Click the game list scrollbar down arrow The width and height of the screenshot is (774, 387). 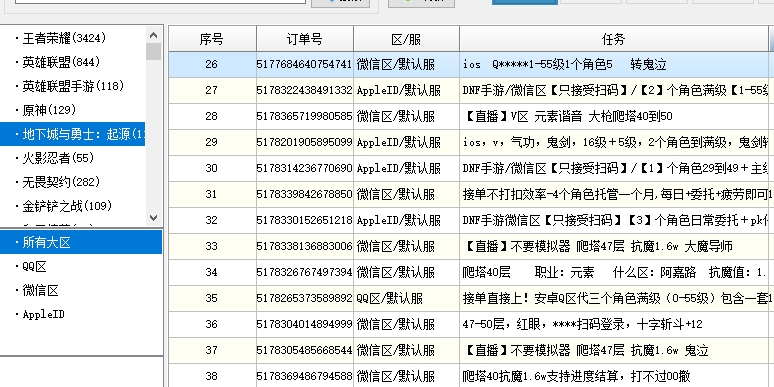point(153,217)
